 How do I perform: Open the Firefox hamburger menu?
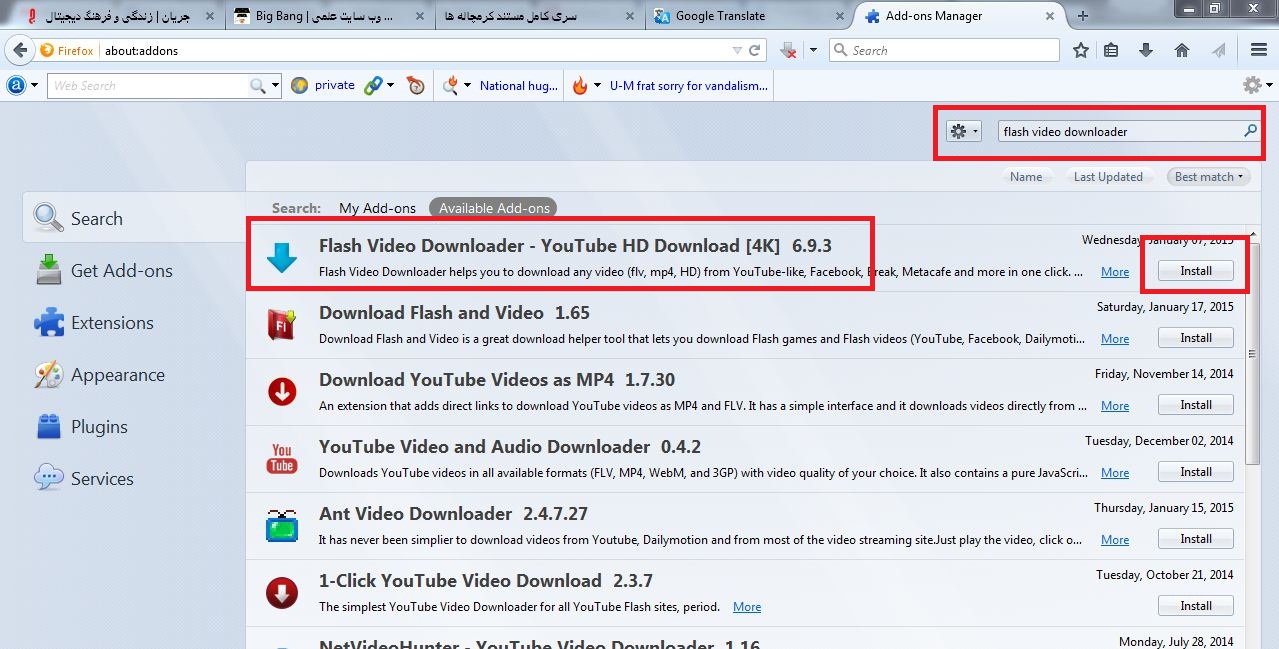1259,50
